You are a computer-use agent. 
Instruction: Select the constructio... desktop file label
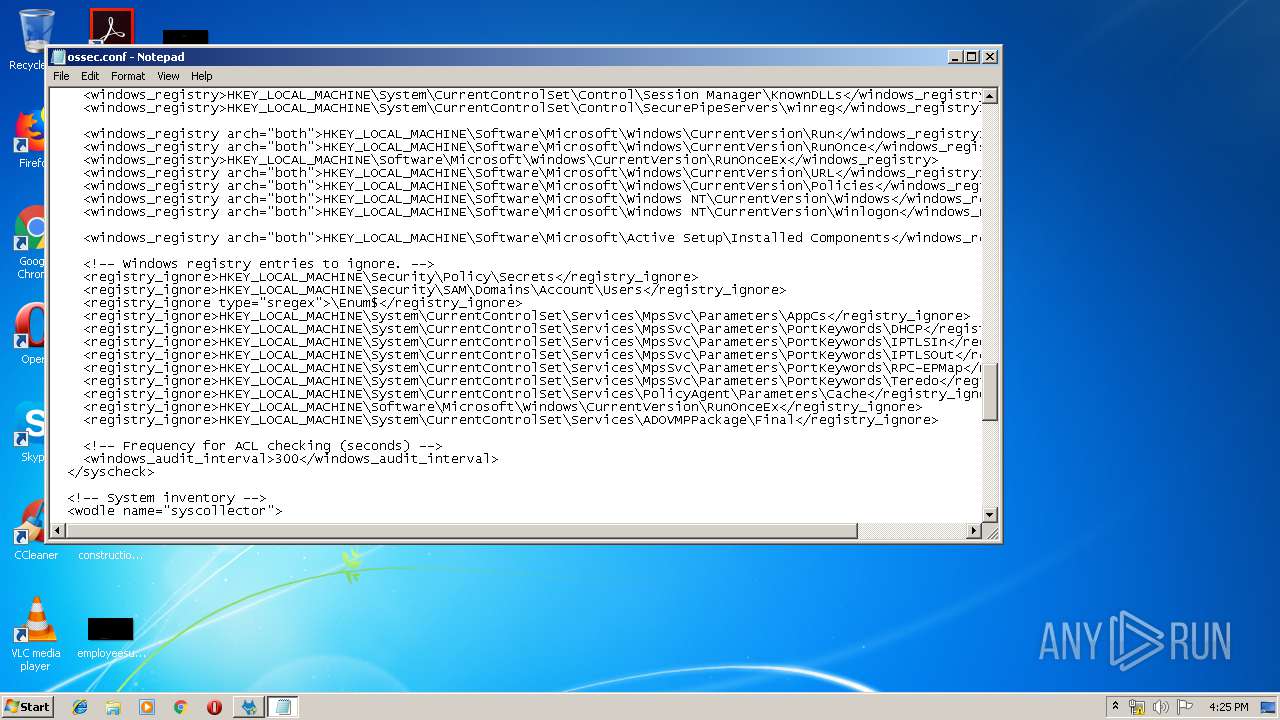point(110,555)
